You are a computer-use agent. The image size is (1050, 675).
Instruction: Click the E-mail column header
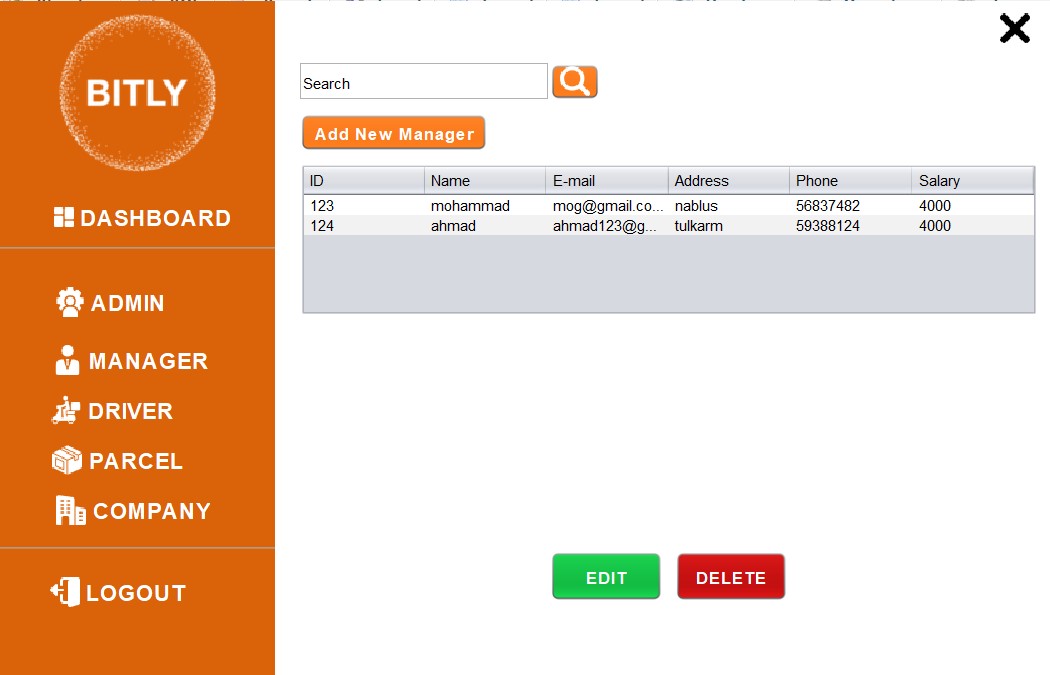click(607, 181)
